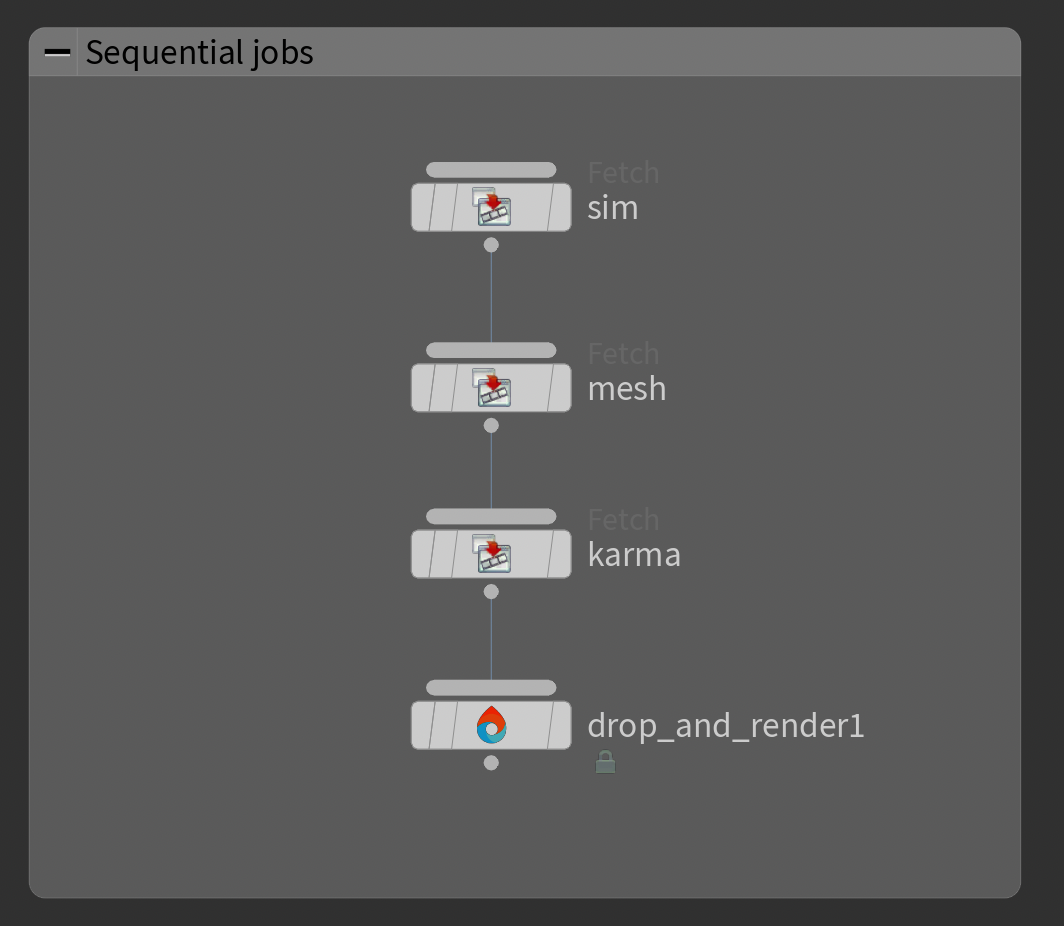1064x926 pixels.
Task: Click the Fetch icon on the mesh node
Action: coord(491,387)
